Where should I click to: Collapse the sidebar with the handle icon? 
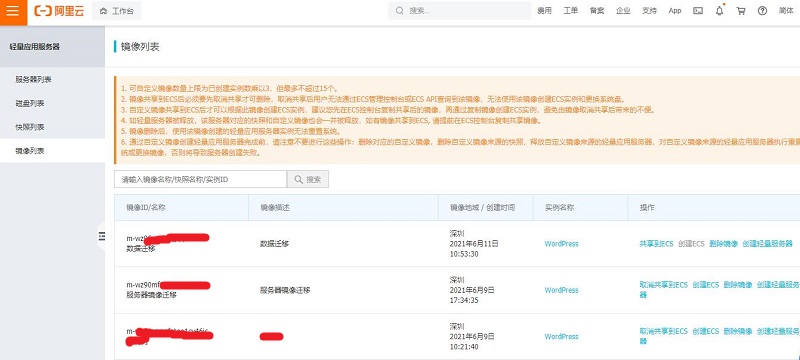coord(101,235)
